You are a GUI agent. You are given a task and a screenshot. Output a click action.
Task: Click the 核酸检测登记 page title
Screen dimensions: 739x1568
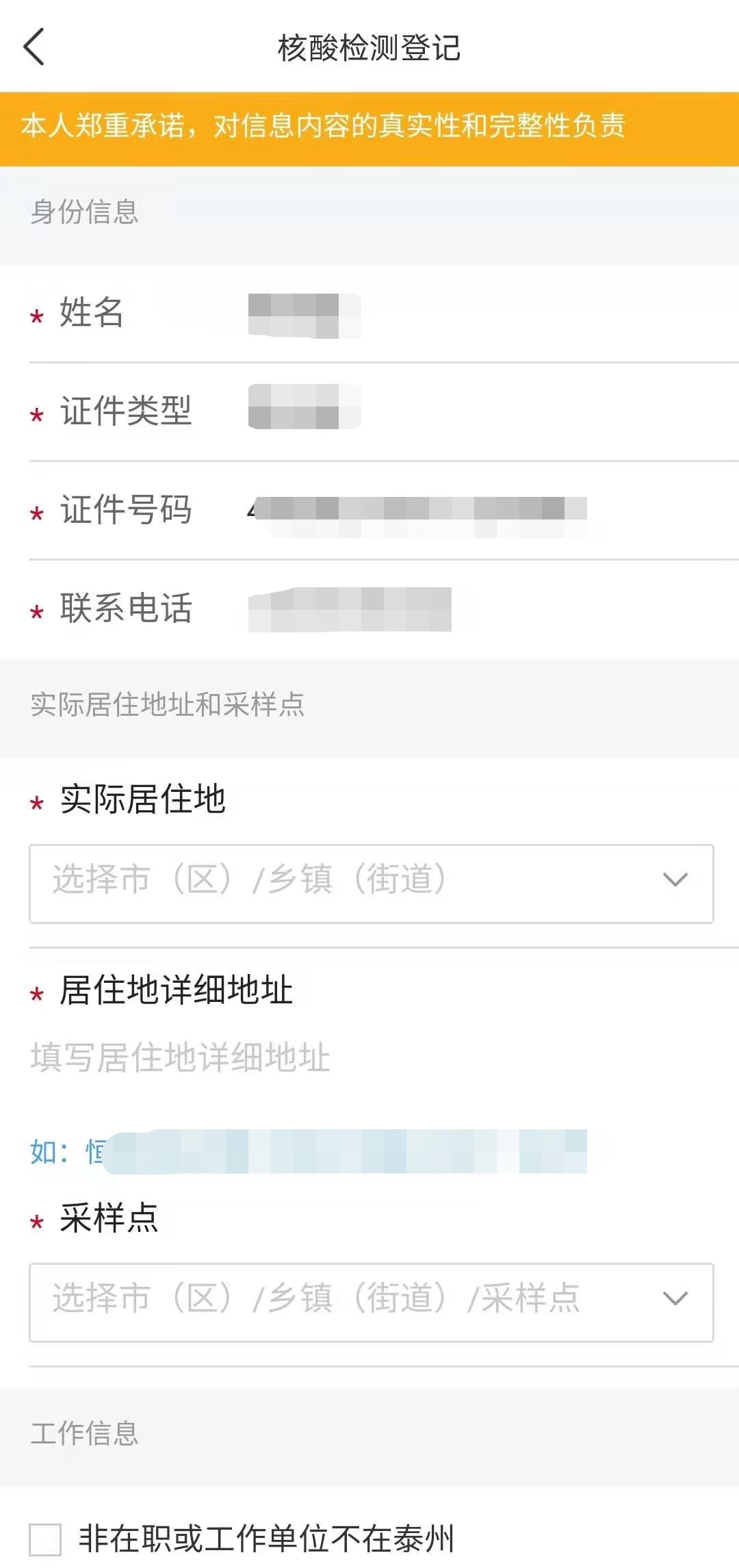pyautogui.click(x=369, y=48)
